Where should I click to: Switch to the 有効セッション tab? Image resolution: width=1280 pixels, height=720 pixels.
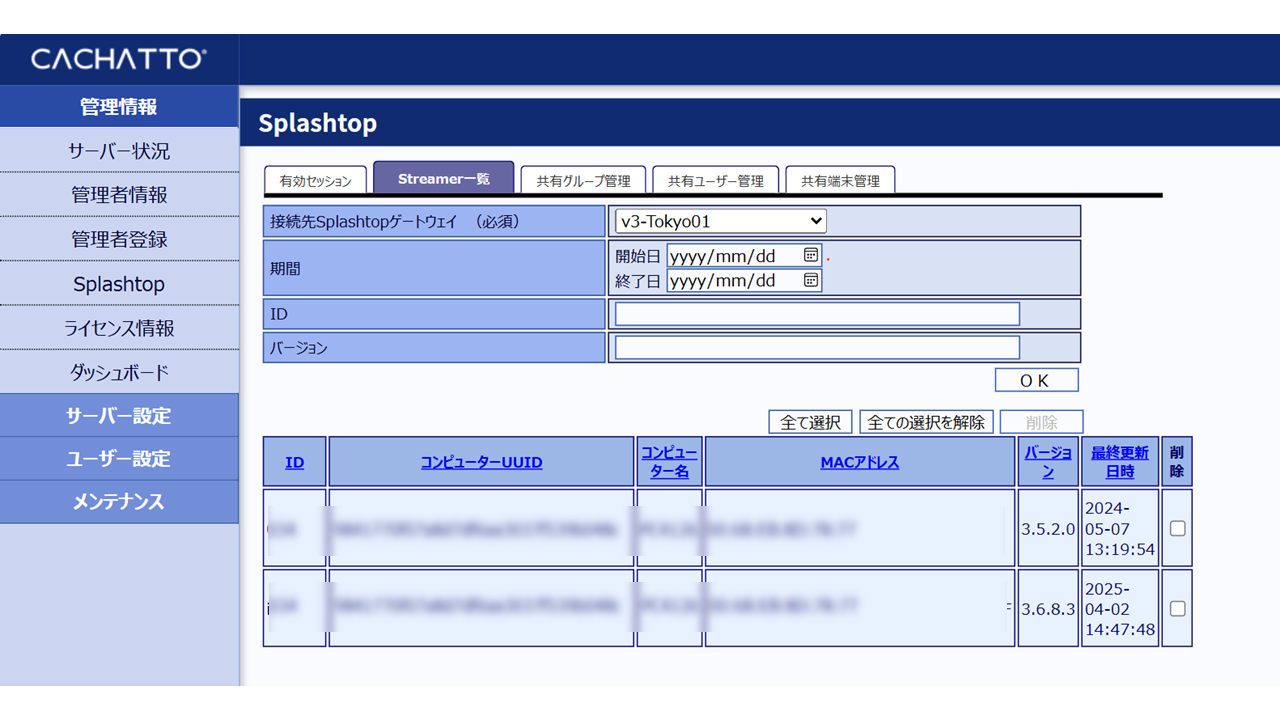pyautogui.click(x=316, y=181)
